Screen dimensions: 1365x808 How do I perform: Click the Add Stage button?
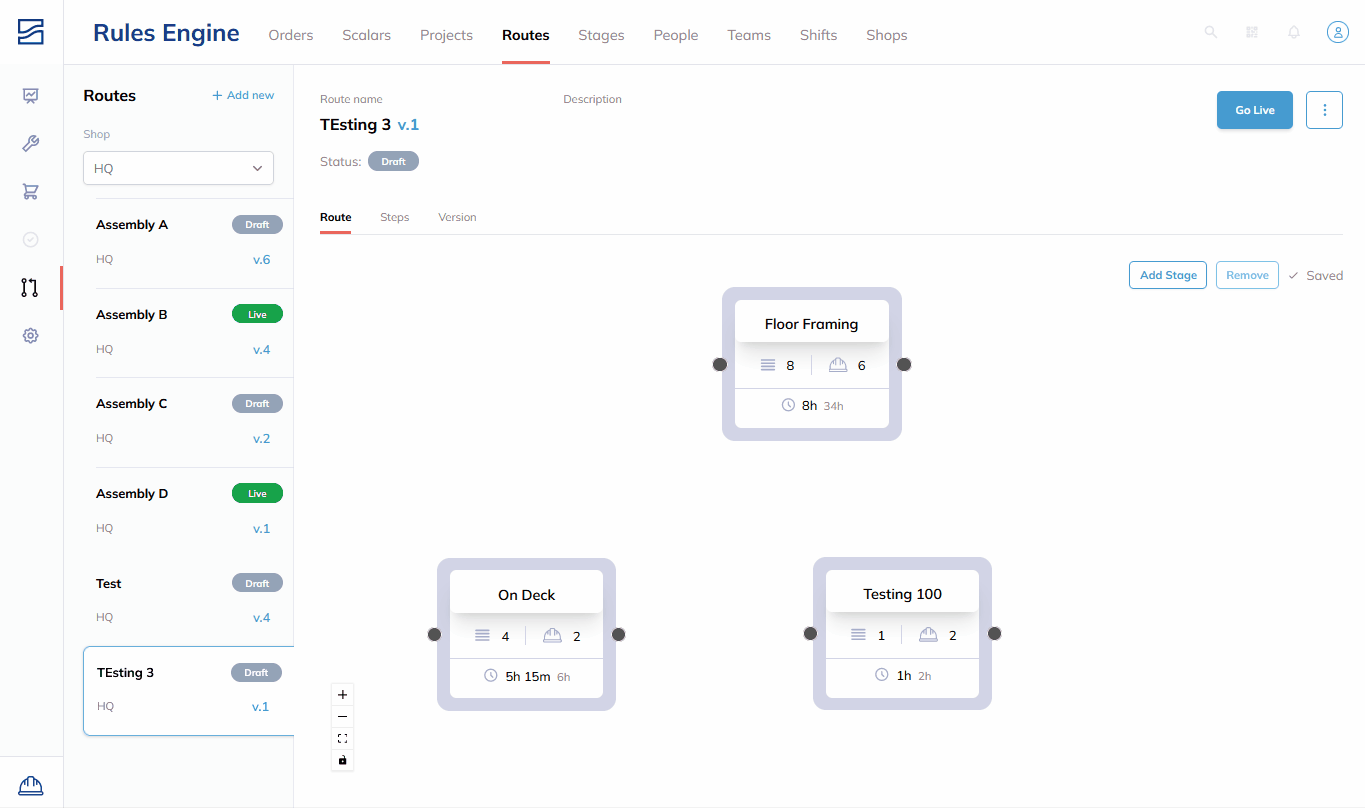[1168, 275]
